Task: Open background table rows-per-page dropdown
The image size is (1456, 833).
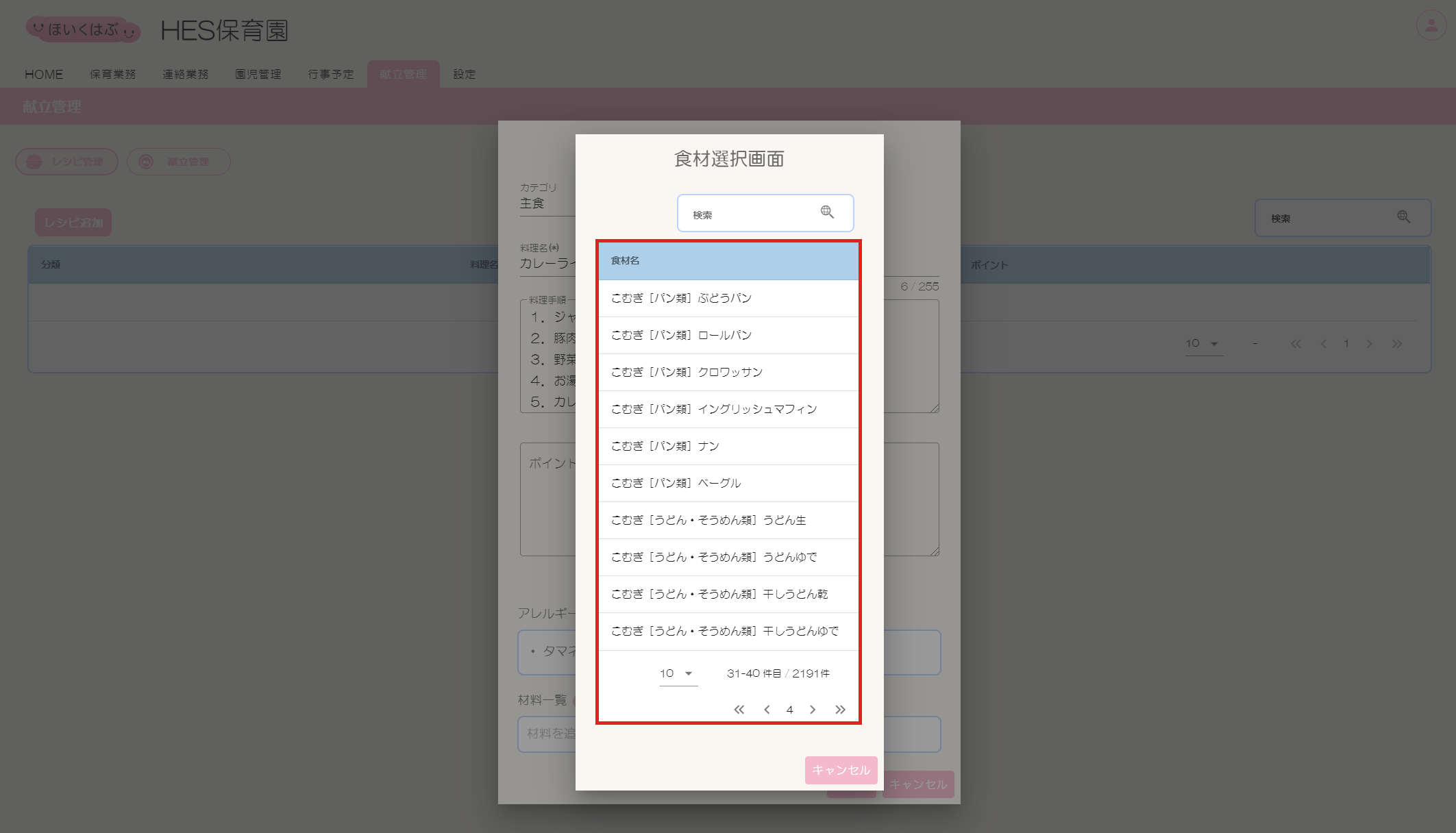Action: 1204,344
